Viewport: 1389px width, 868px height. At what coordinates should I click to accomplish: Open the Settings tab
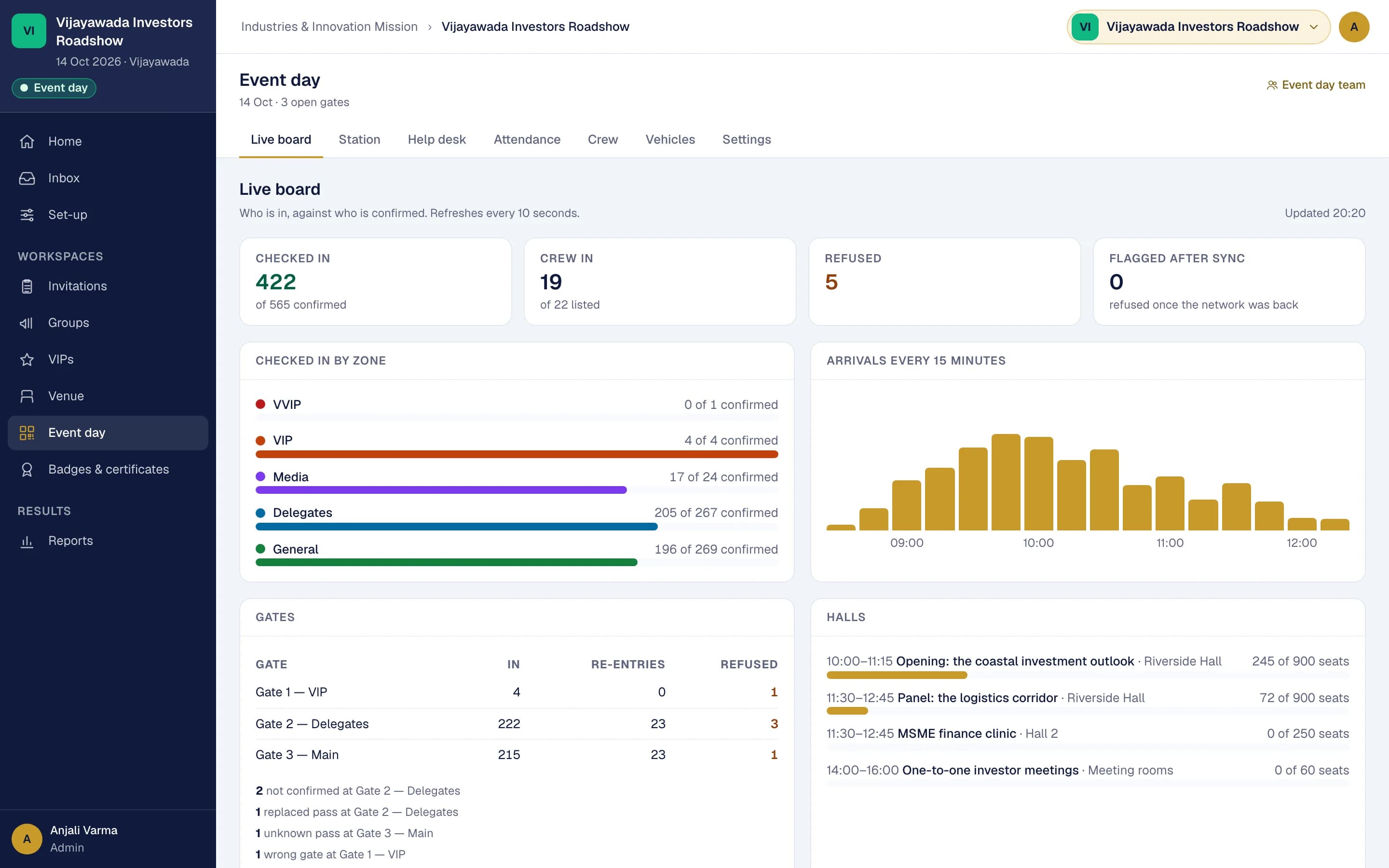[746, 139]
